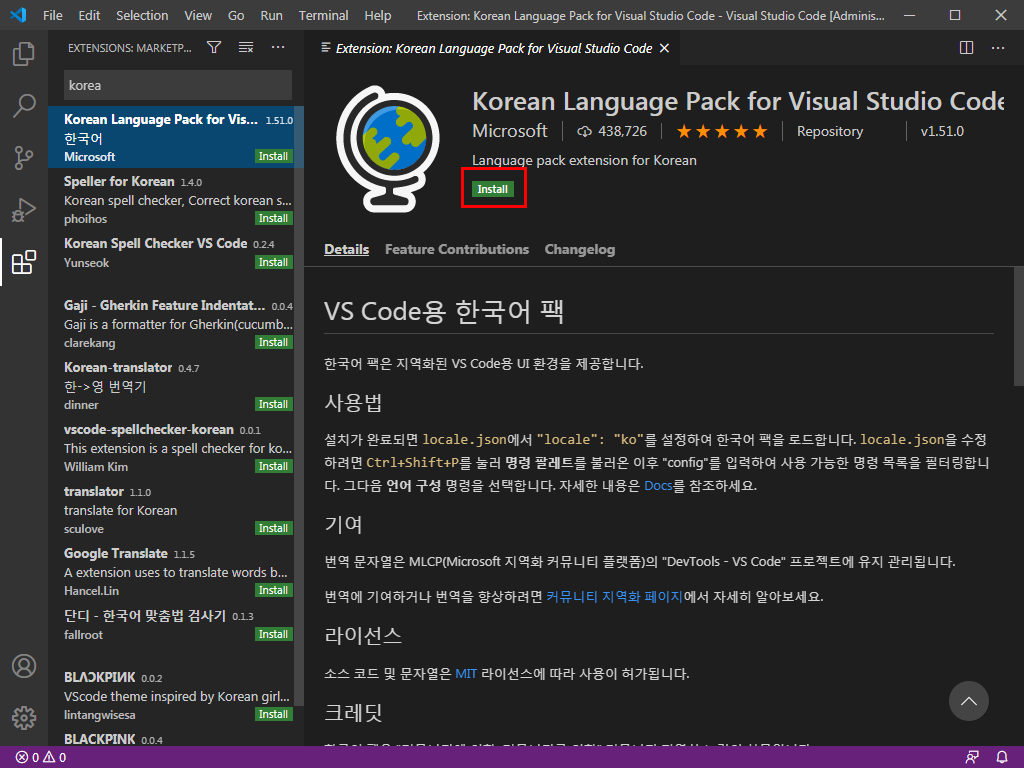Open the Go menu
Viewport: 1024px width, 768px height.
coord(236,15)
